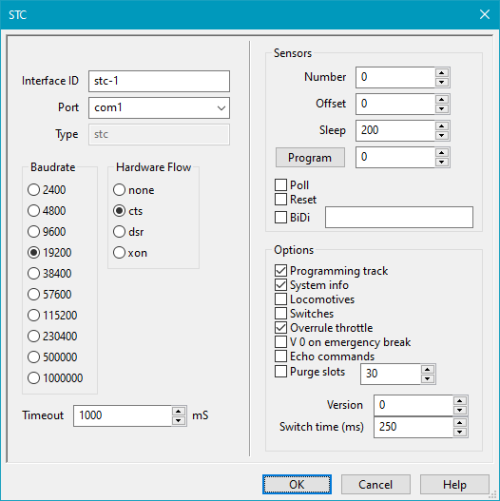The height and width of the screenshot is (501, 500).
Task: Choose none for hardware flow
Action: [119, 190]
